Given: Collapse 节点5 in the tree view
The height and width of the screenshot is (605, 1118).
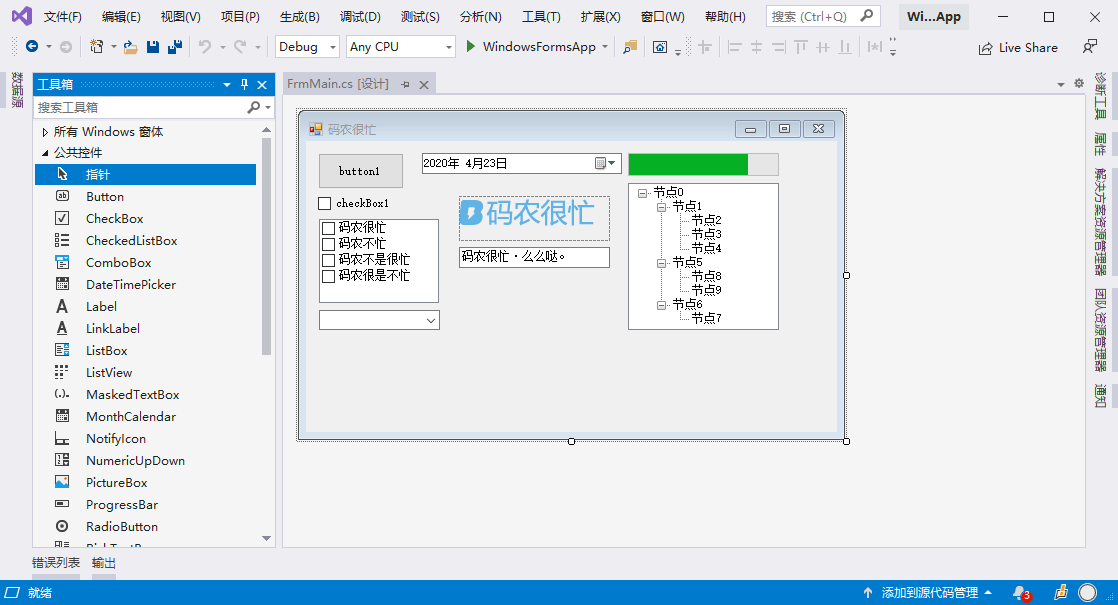Looking at the screenshot, I should (662, 263).
